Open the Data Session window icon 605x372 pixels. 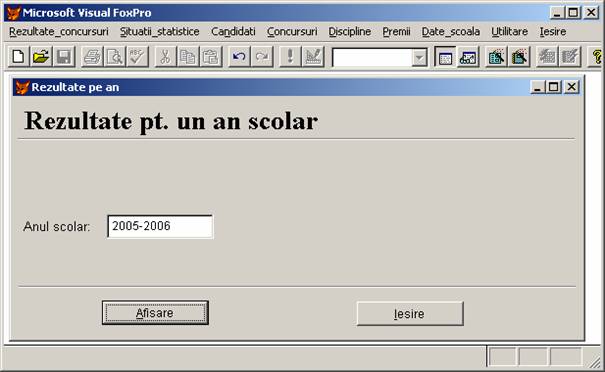click(468, 57)
